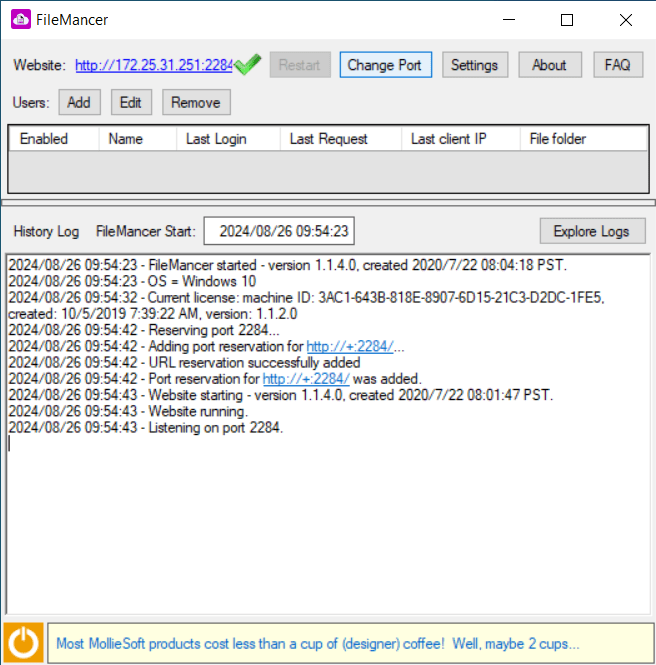Click the Edit user button
This screenshot has height=665, width=656.
(131, 102)
